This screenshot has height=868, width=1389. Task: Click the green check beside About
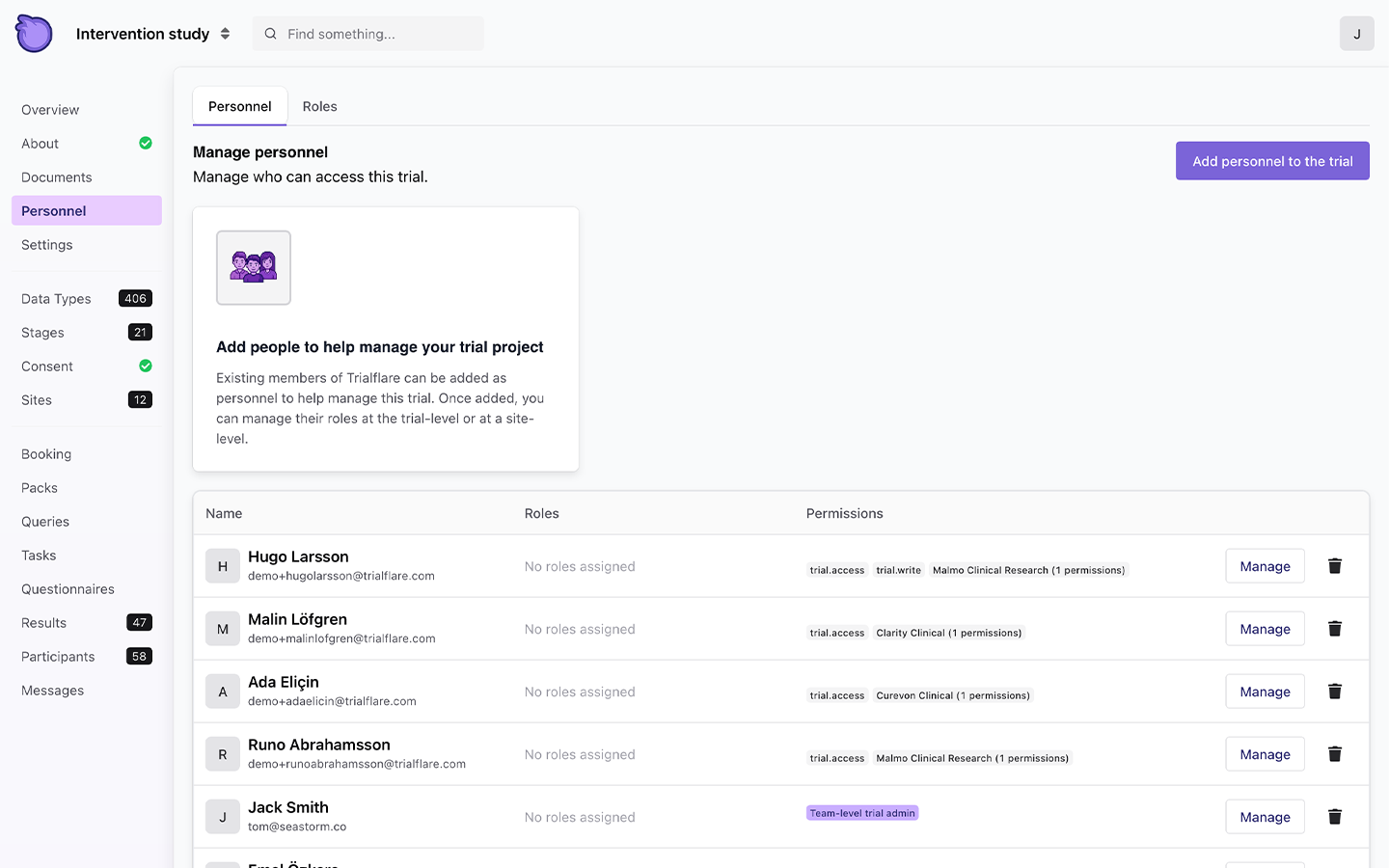pos(146,143)
